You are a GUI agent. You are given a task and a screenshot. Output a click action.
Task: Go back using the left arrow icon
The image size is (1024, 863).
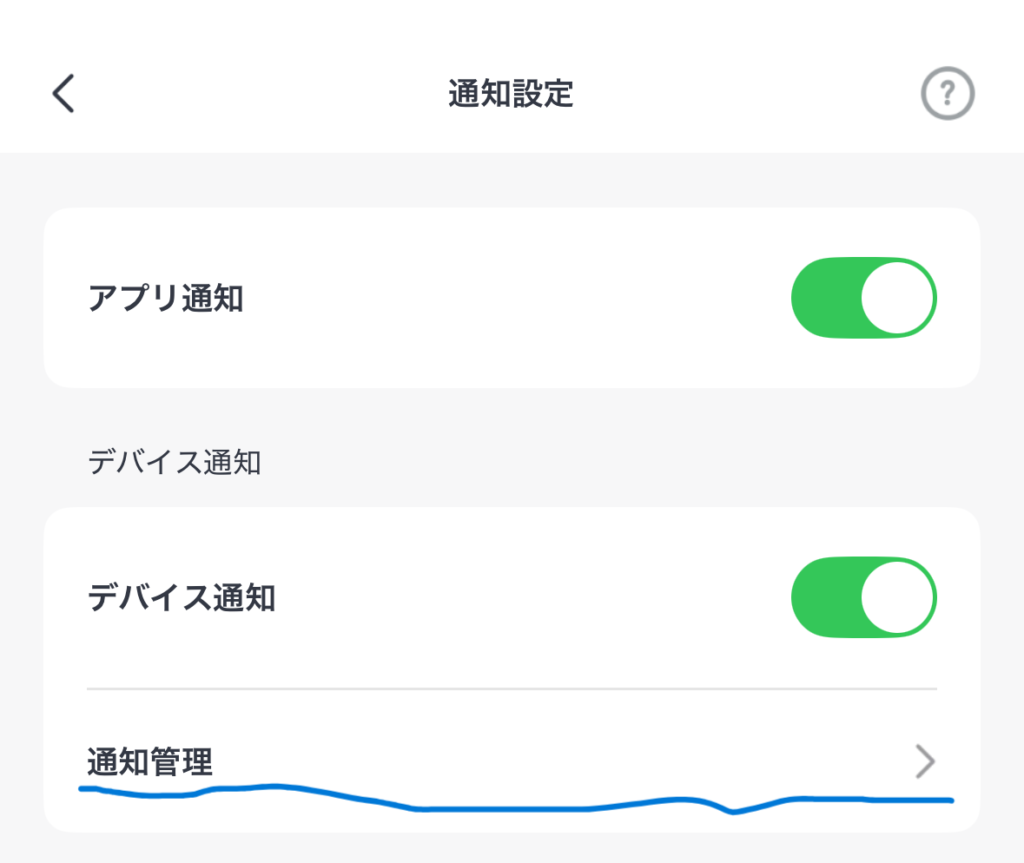click(64, 94)
